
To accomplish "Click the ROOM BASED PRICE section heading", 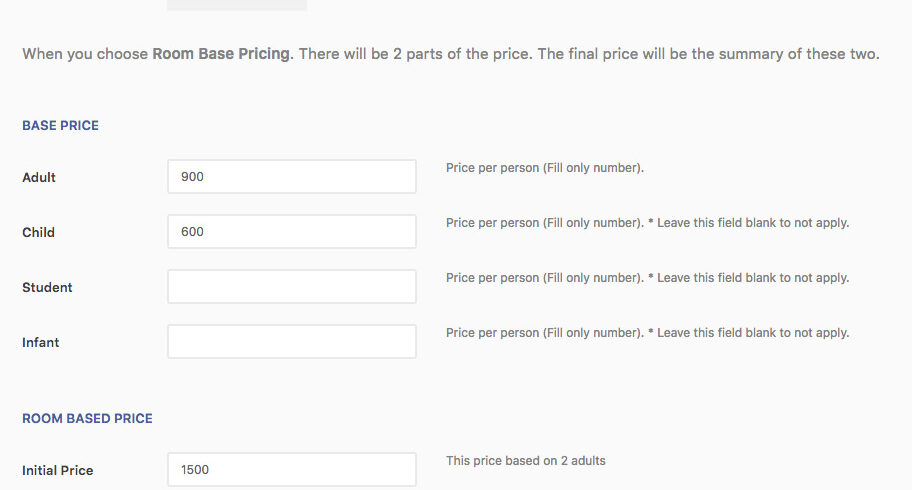I will click(x=87, y=419).
